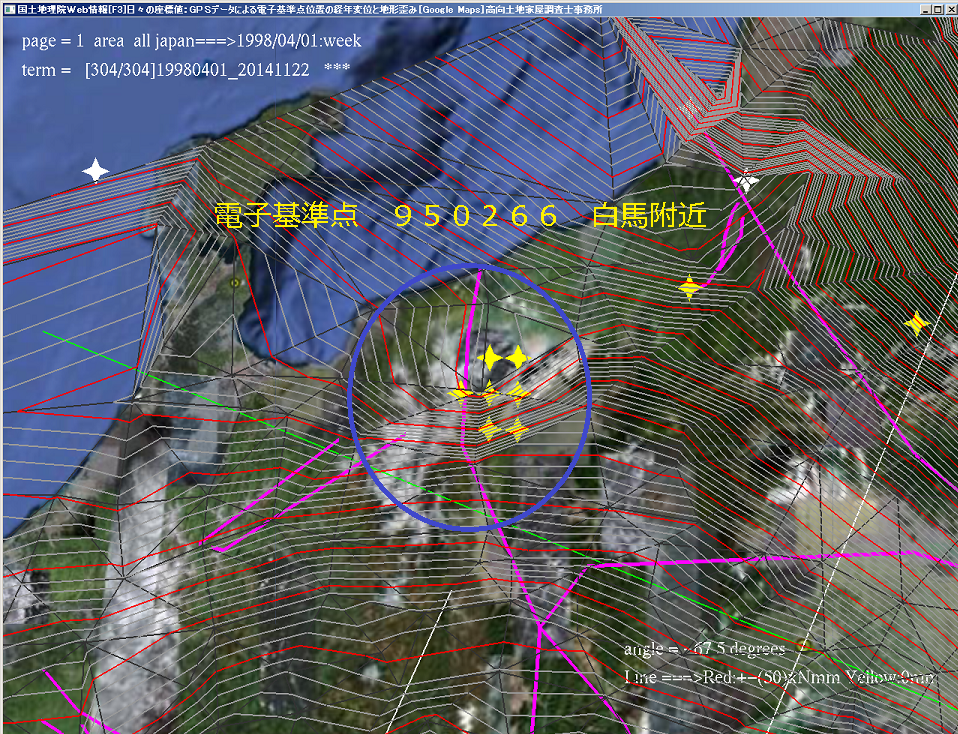
Task: Select the yellow station marker at far right
Action: (x=915, y=323)
